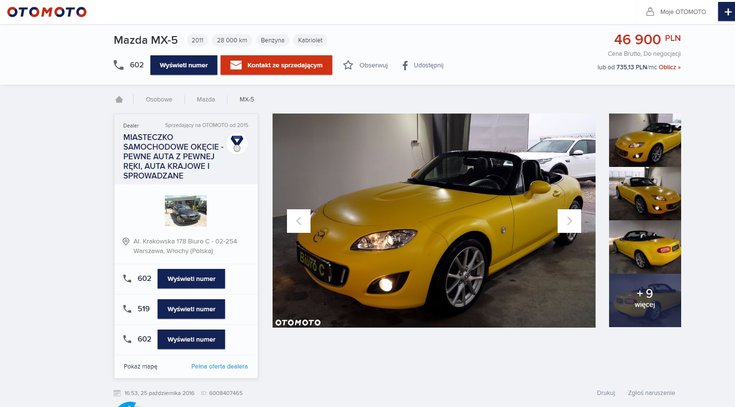Click Zgłoś naruszenie link
The width and height of the screenshot is (735, 407).
(652, 393)
